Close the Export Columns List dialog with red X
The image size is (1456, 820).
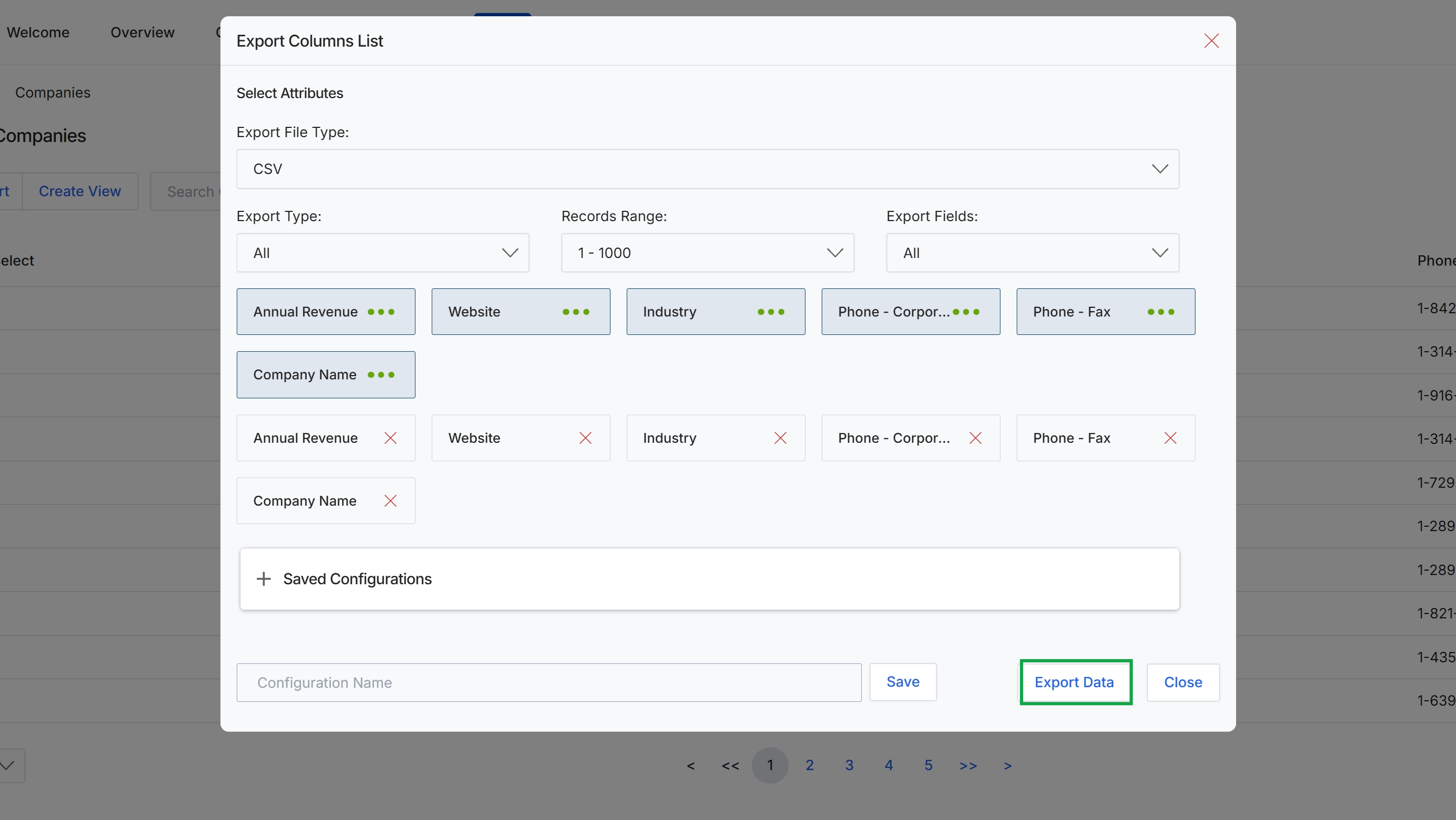click(x=1211, y=41)
